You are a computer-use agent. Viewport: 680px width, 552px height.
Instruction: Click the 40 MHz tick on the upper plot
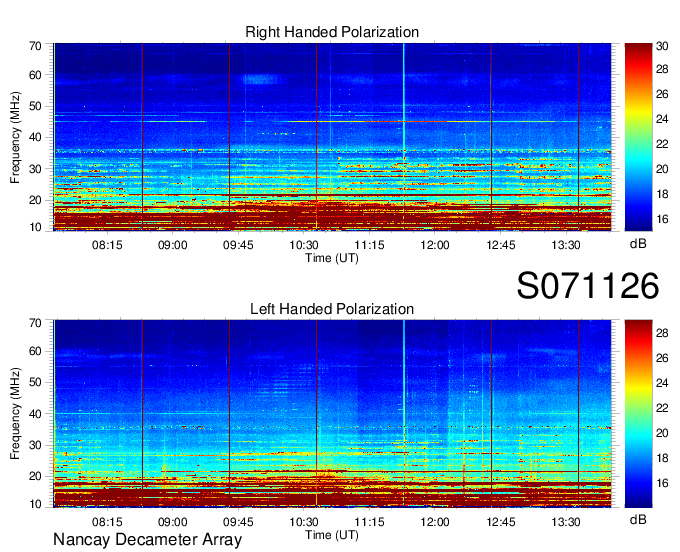(x=35, y=137)
